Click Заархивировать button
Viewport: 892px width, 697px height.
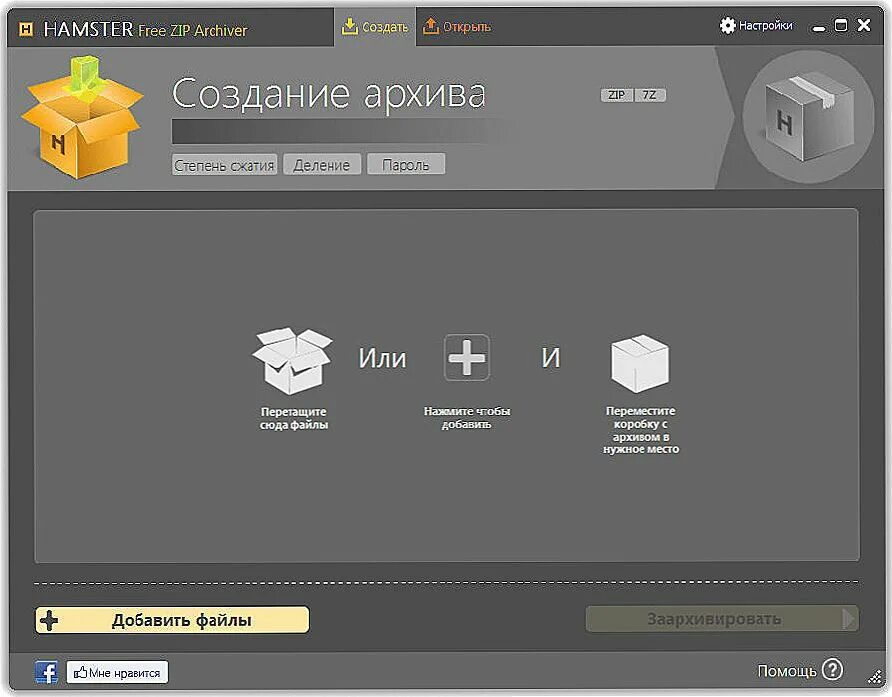[722, 619]
